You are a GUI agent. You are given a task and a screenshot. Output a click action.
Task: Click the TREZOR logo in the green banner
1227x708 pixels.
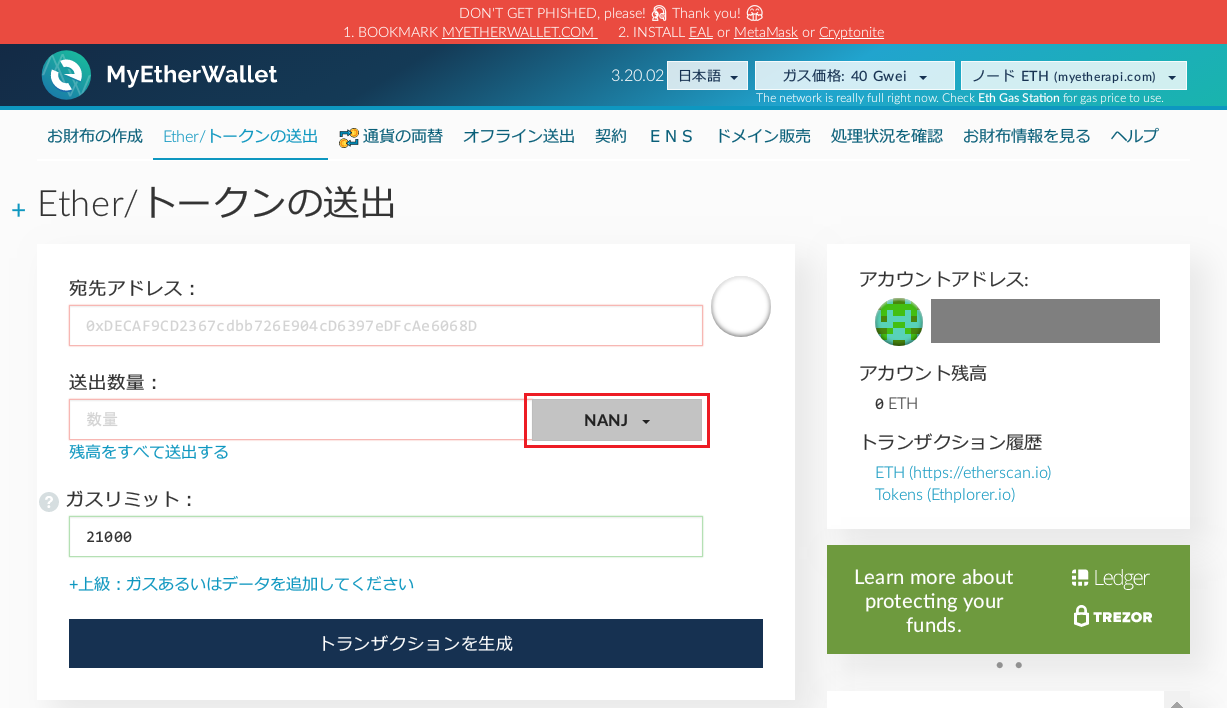[1112, 616]
